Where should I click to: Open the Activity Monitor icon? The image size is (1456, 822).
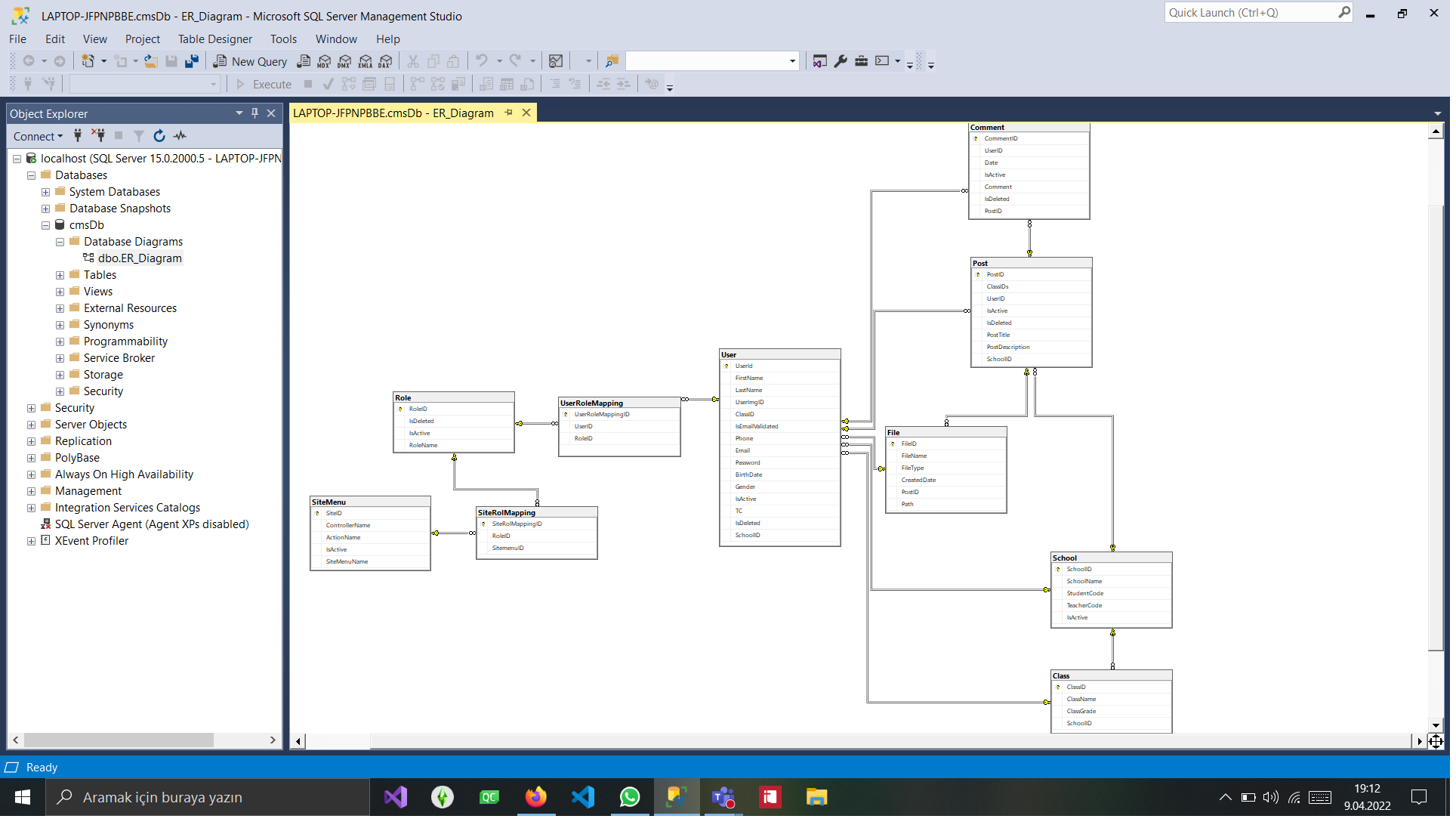[x=556, y=61]
